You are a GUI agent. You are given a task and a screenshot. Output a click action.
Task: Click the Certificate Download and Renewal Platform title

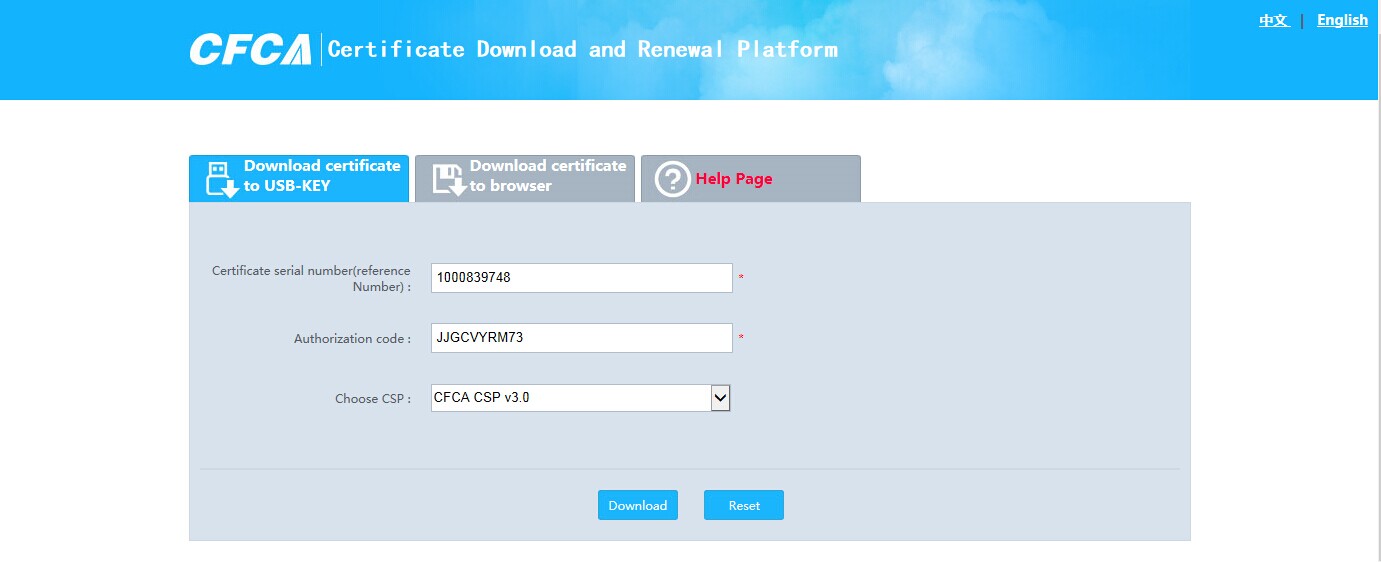pyautogui.click(x=583, y=49)
